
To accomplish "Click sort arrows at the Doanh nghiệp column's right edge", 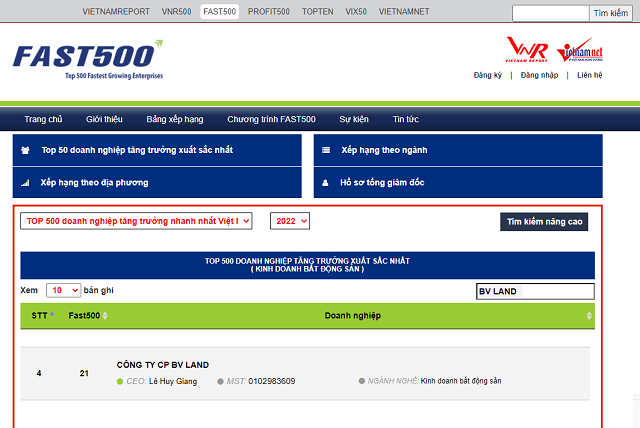I will coord(589,316).
